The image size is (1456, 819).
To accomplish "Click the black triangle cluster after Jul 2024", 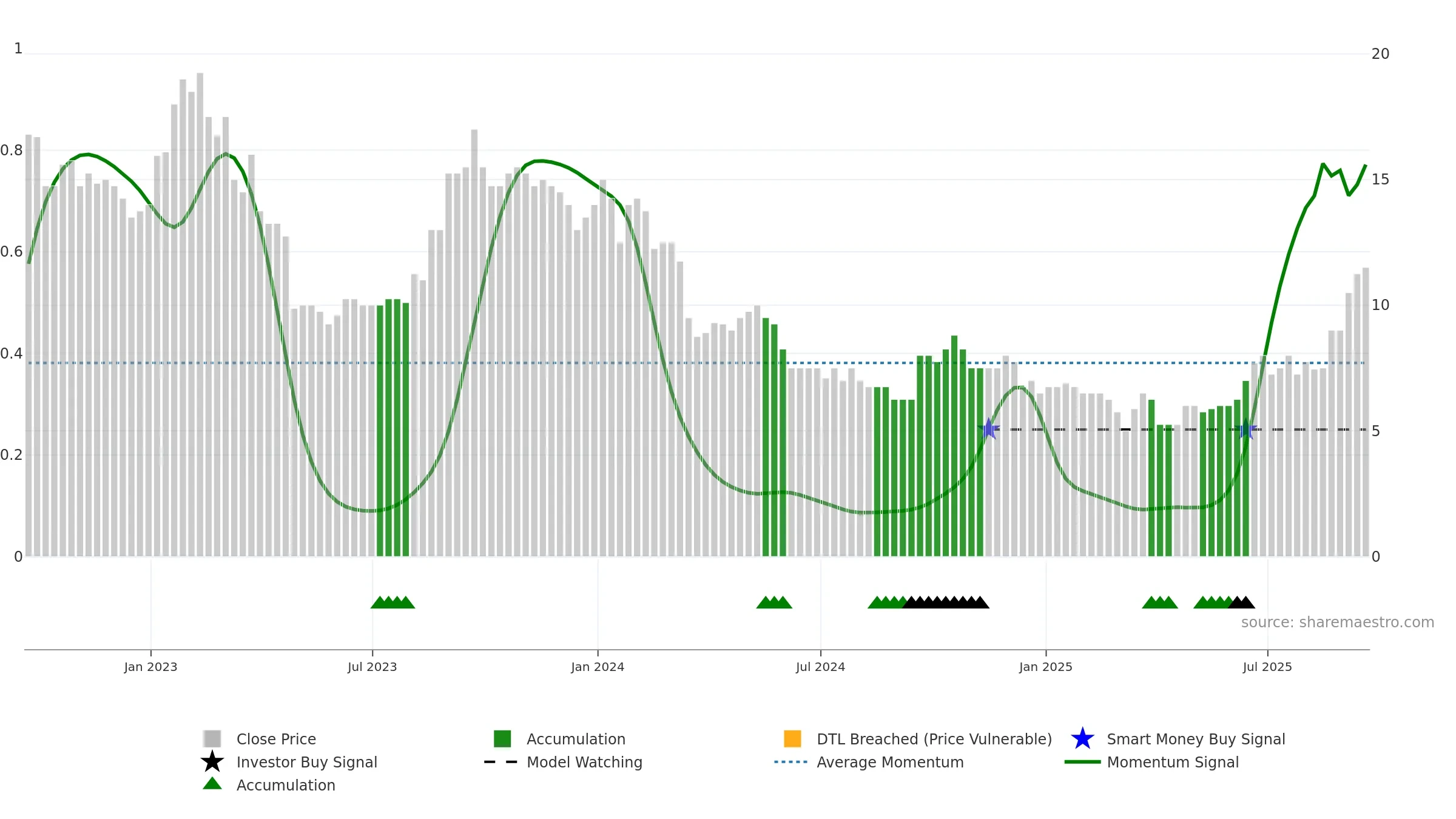I will click(946, 602).
